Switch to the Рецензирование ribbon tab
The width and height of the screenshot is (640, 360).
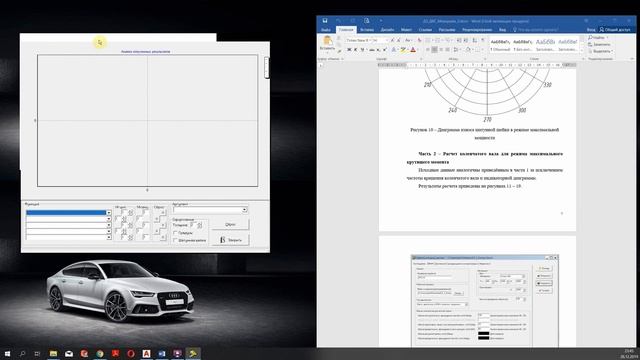[x=477, y=30]
